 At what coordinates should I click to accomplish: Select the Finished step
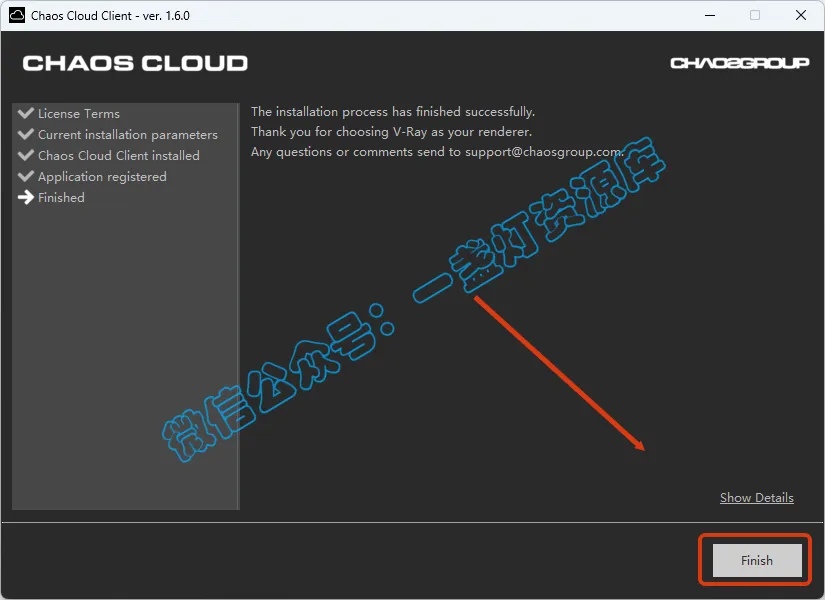click(61, 198)
